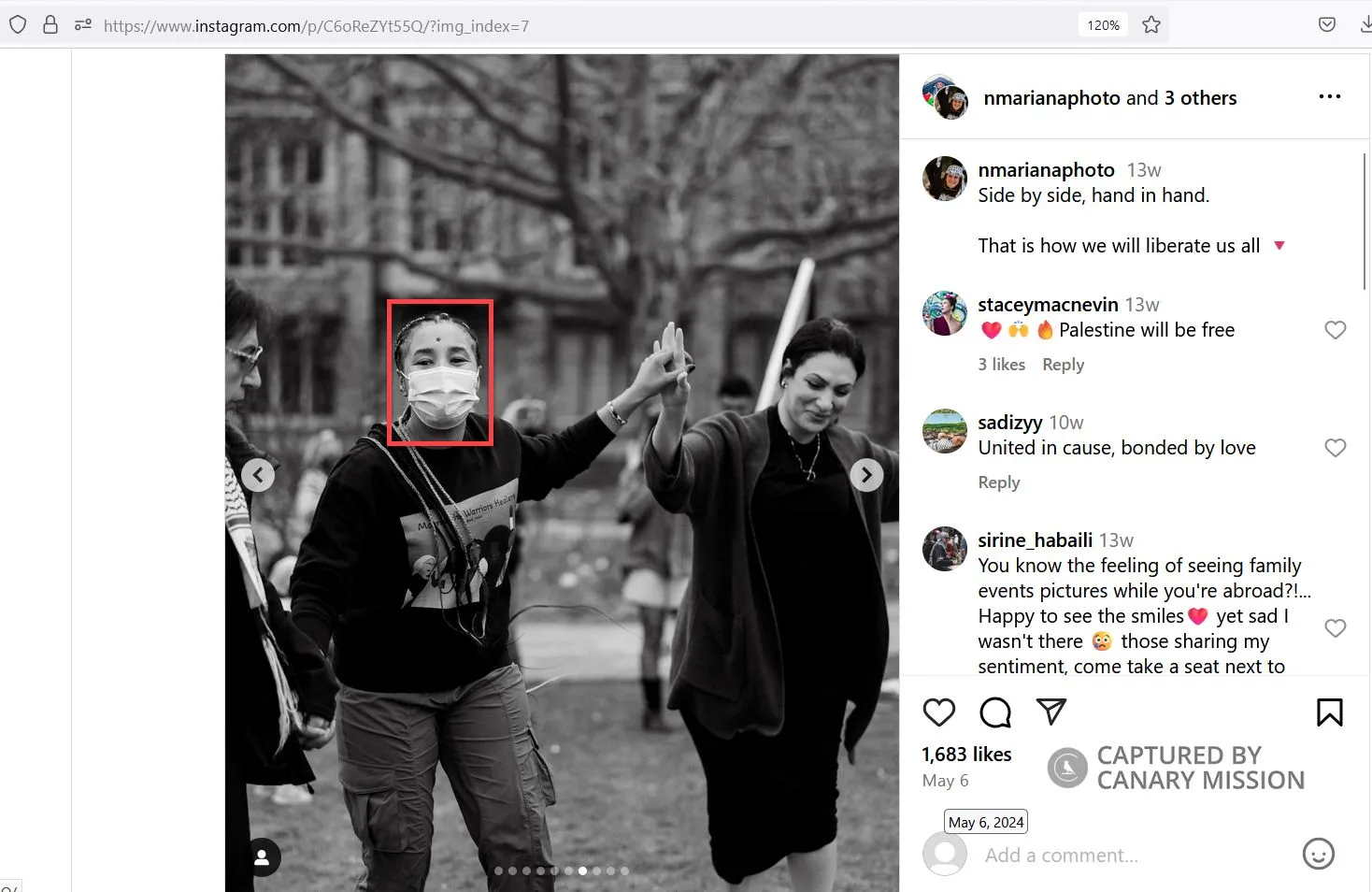Screen dimensions: 1372x892
Task: Open the downloads icon in the toolbar
Action: pos(1366,24)
